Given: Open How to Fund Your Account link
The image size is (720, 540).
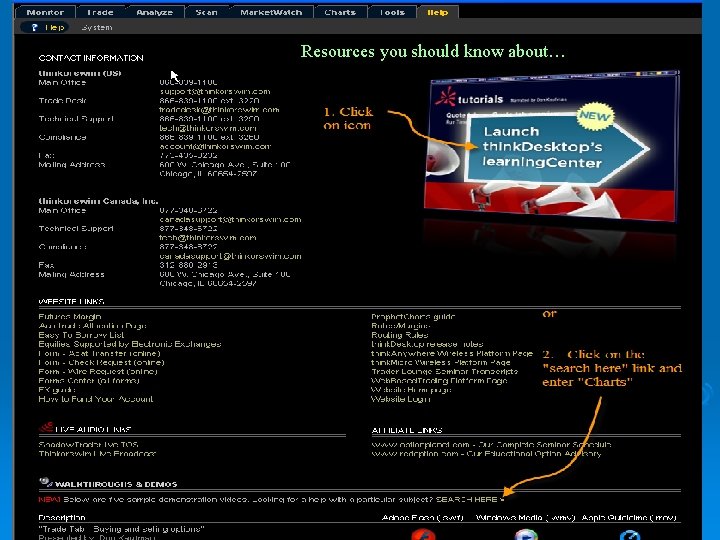Looking at the screenshot, I should [x=96, y=399].
